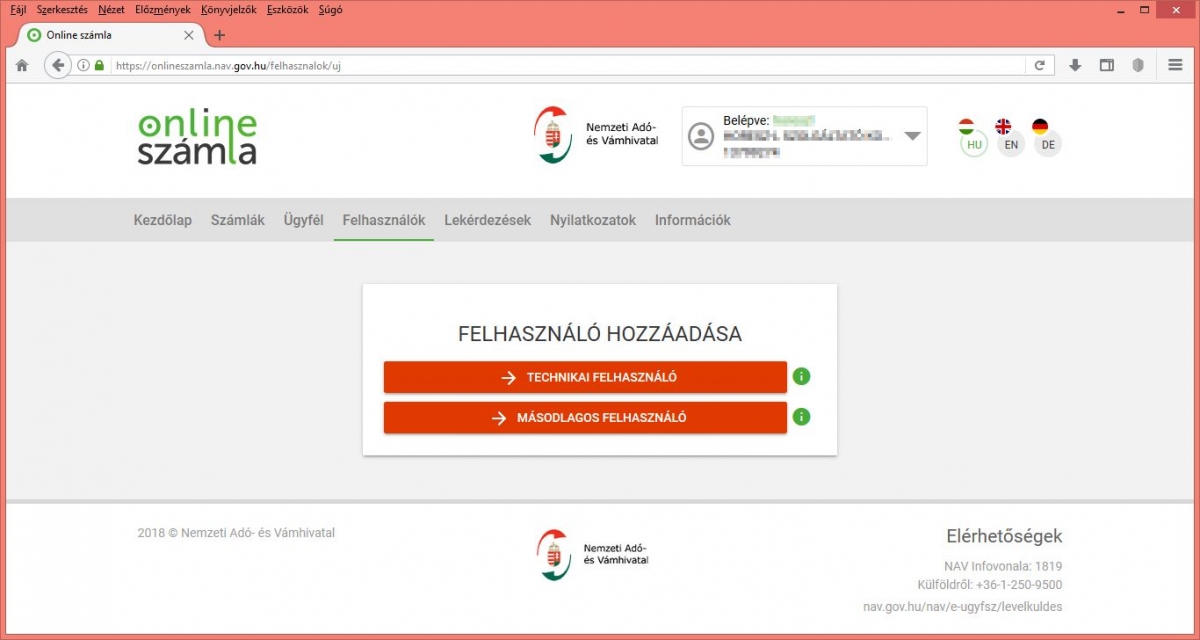This screenshot has width=1200, height=640.
Task: Switch language to German flag
Action: tap(1047, 136)
